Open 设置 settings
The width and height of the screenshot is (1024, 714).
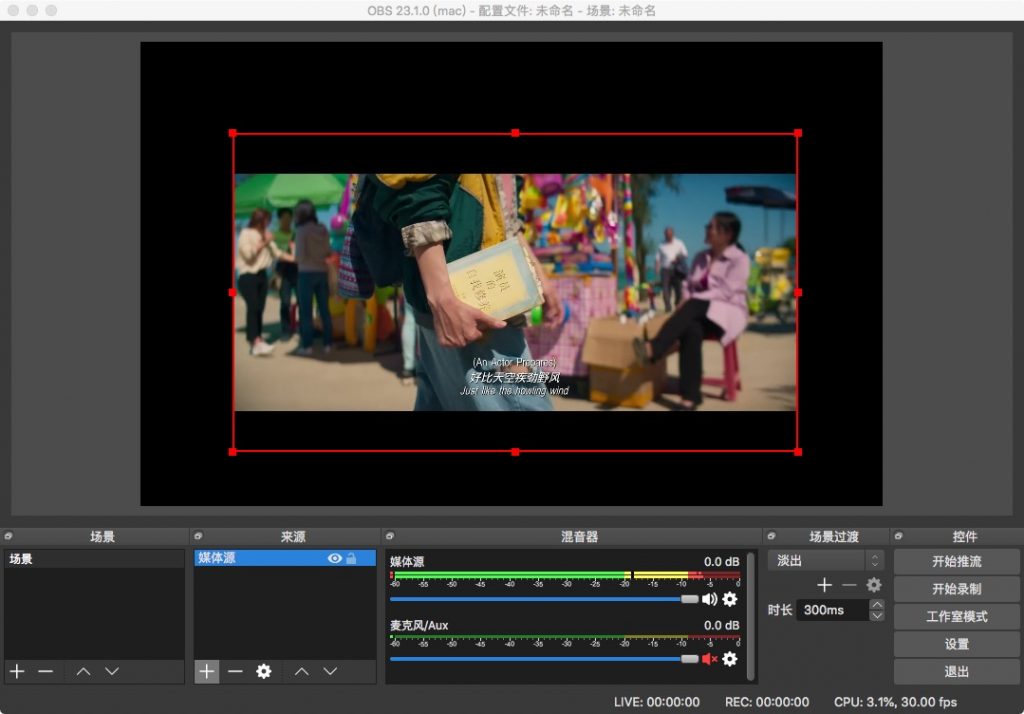pyautogui.click(x=956, y=644)
